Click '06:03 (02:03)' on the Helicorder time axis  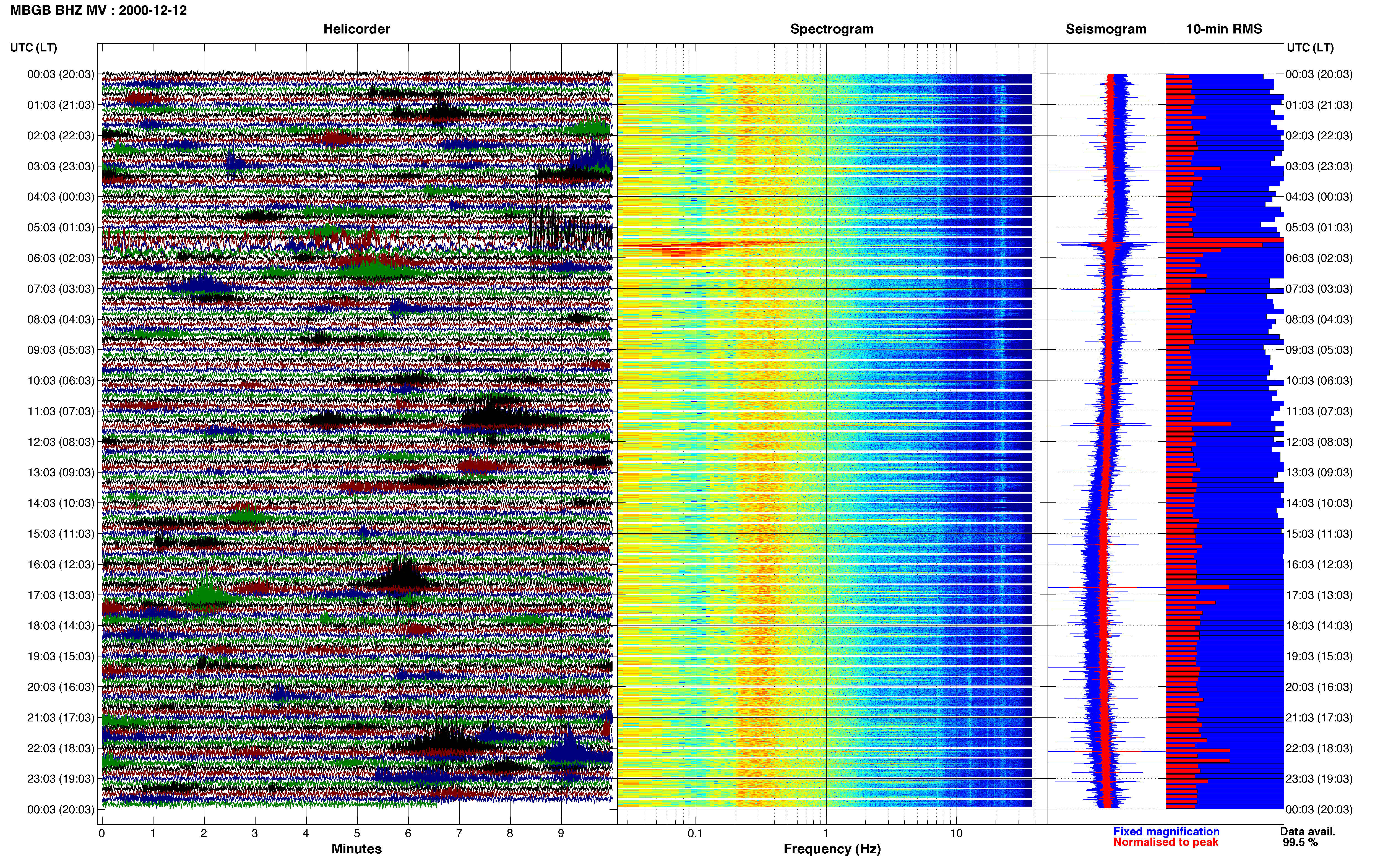coord(61,258)
